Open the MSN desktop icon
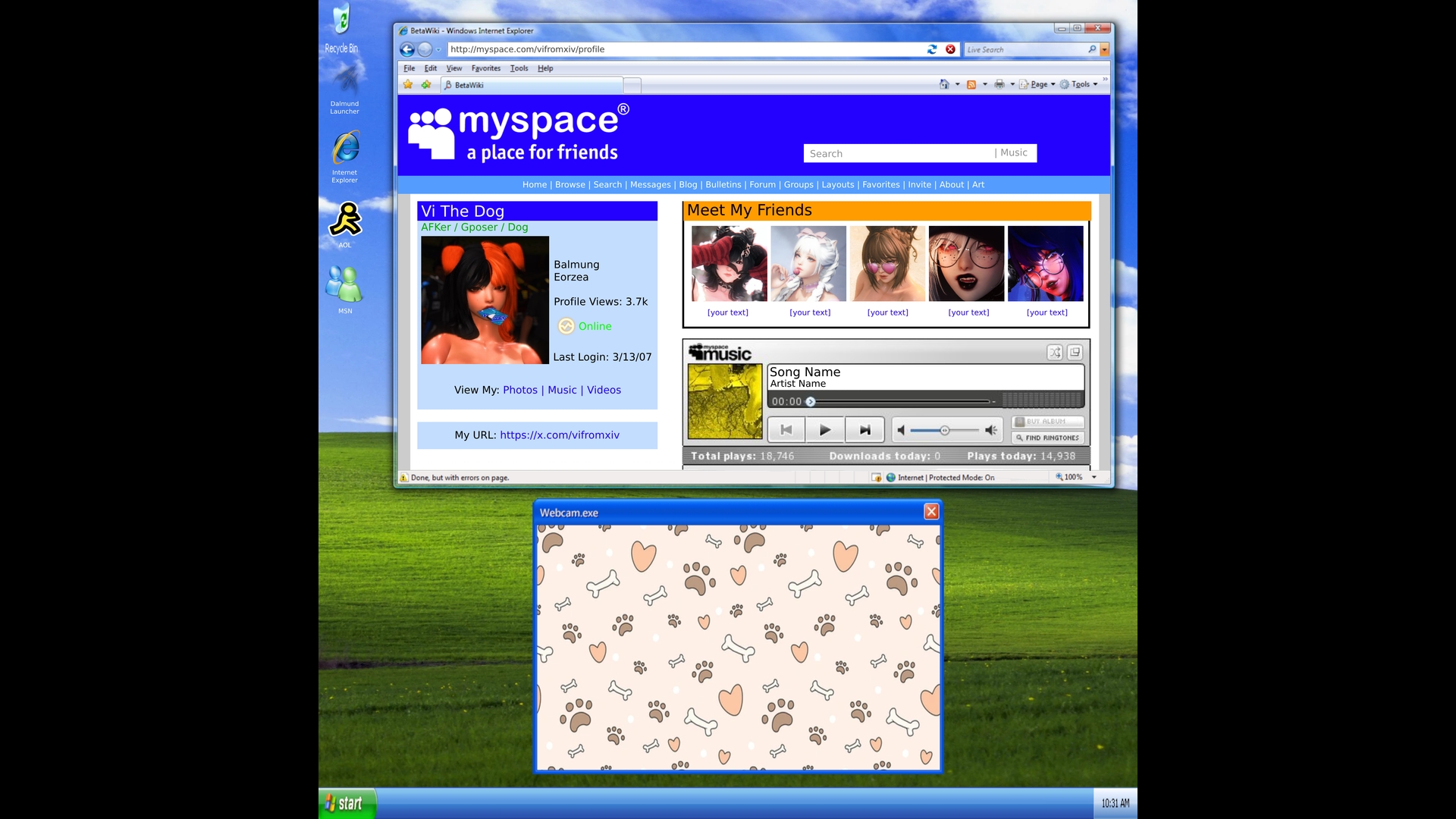 pyautogui.click(x=345, y=290)
